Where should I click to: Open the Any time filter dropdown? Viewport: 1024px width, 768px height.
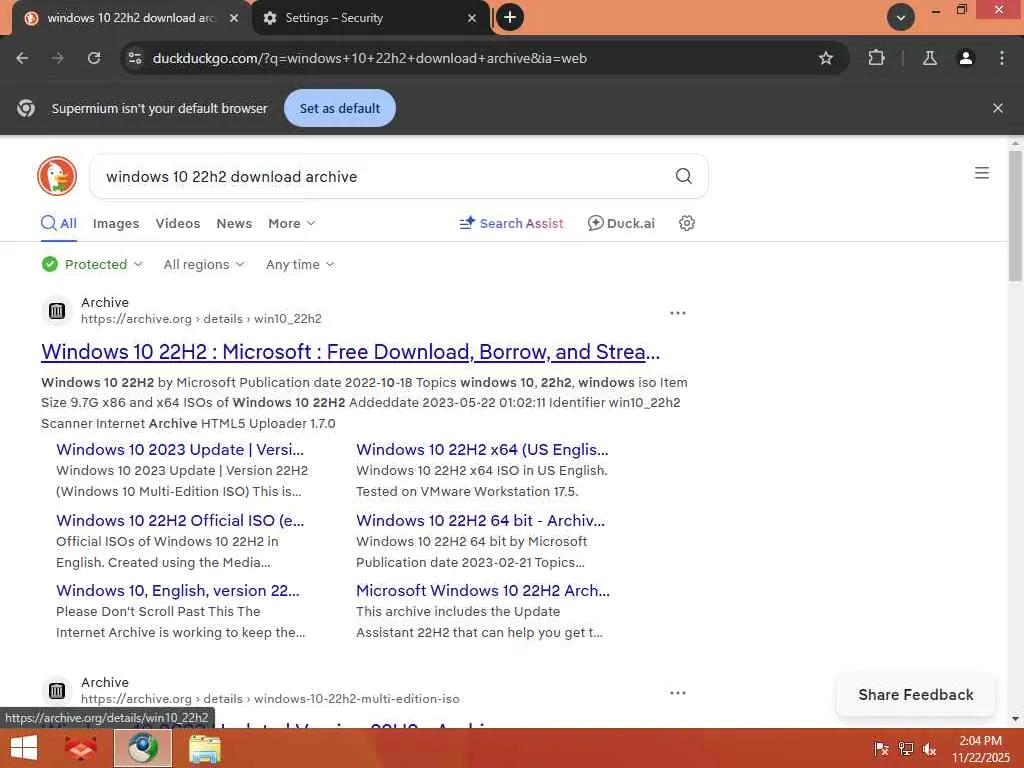click(300, 264)
